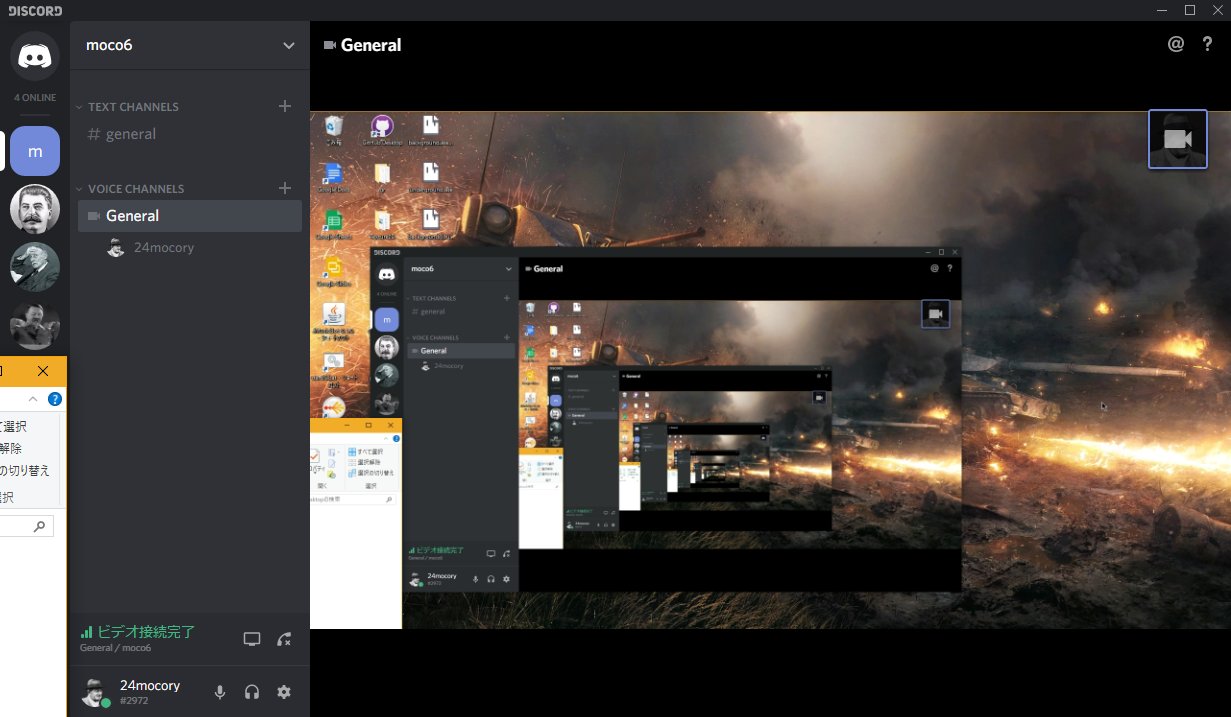Viewport: 1231px width, 717px height.
Task: Open the first portrait server avatar below "m"
Action: (x=35, y=209)
